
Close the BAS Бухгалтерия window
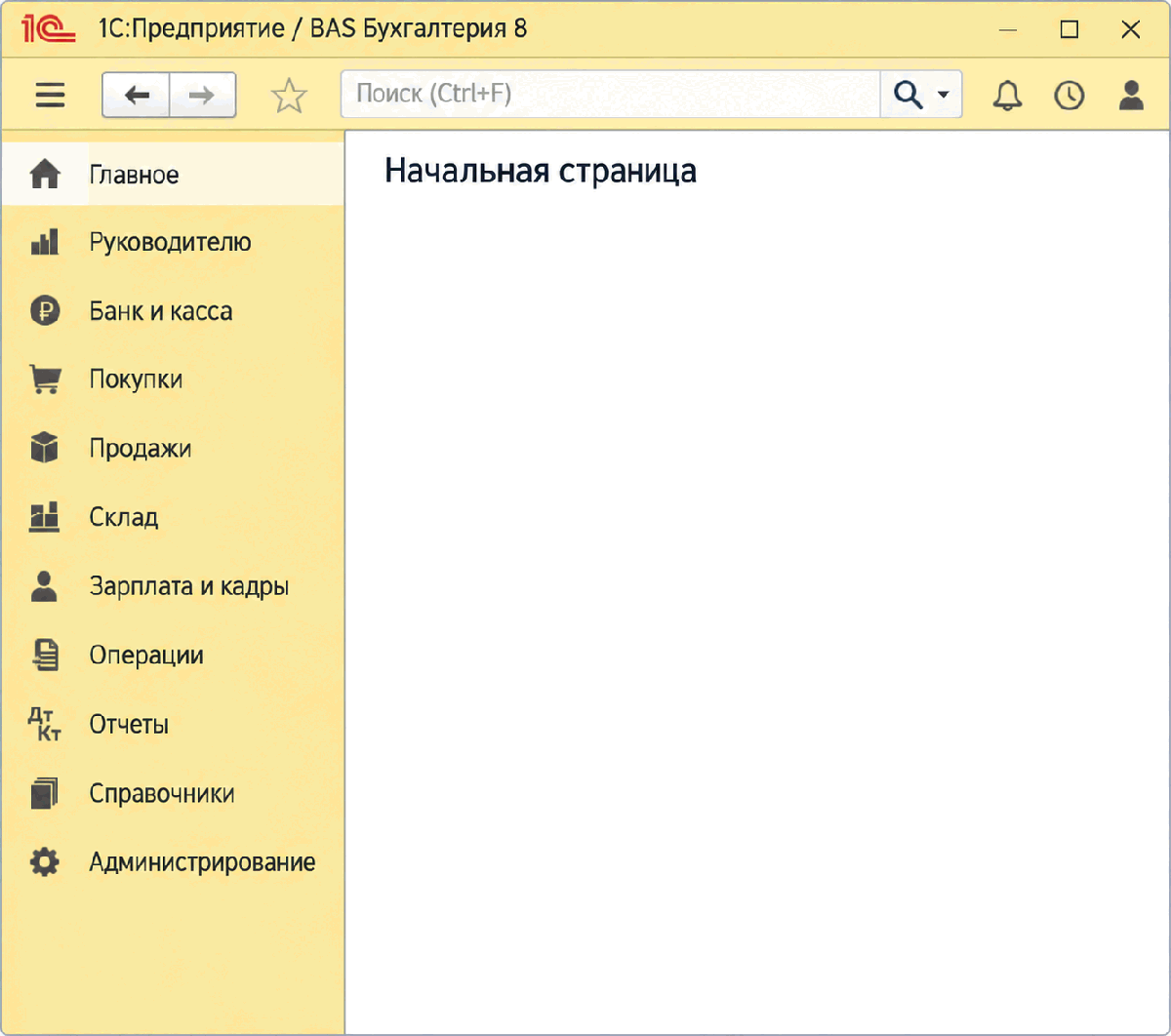(x=1131, y=30)
